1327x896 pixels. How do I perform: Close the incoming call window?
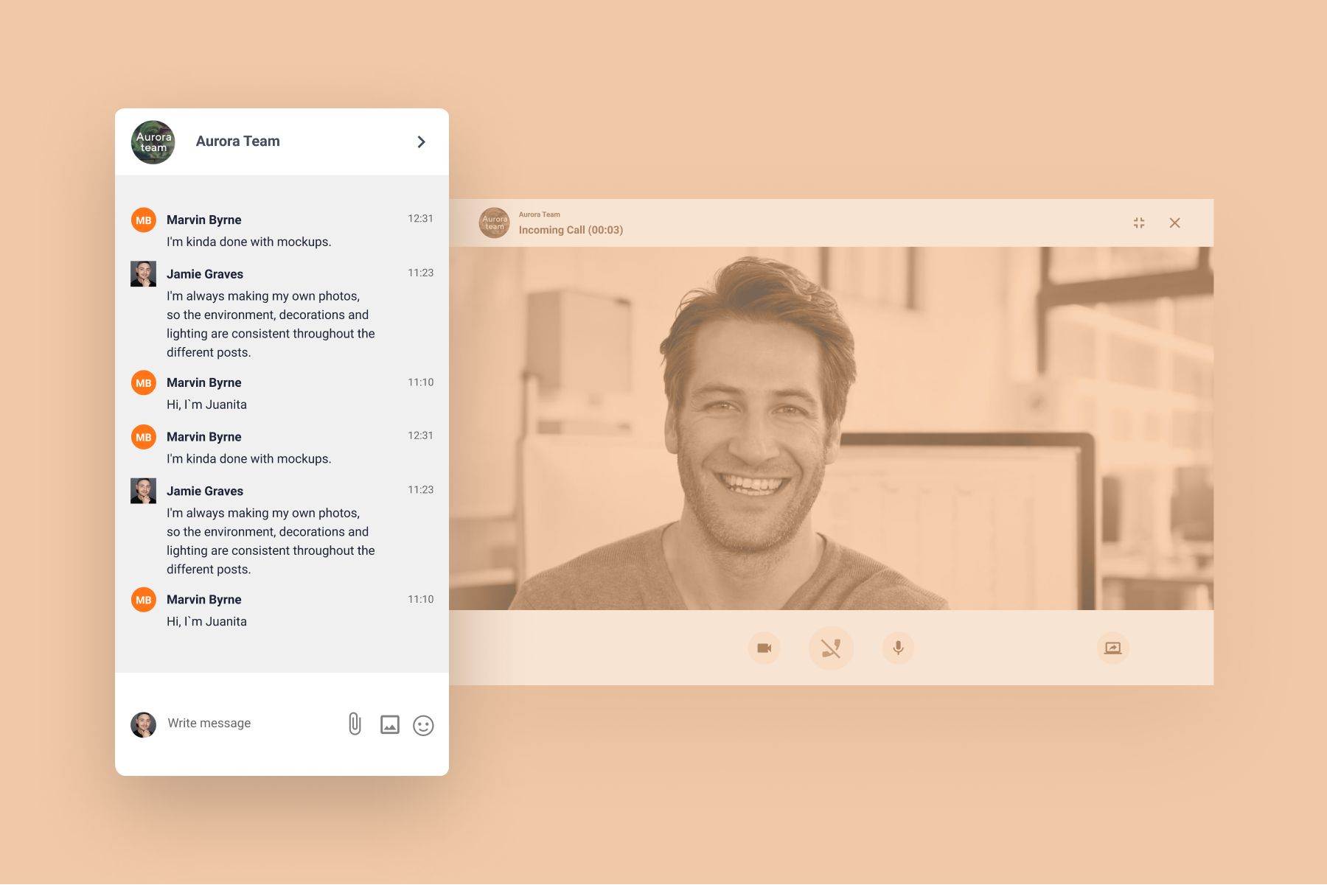tap(1175, 223)
